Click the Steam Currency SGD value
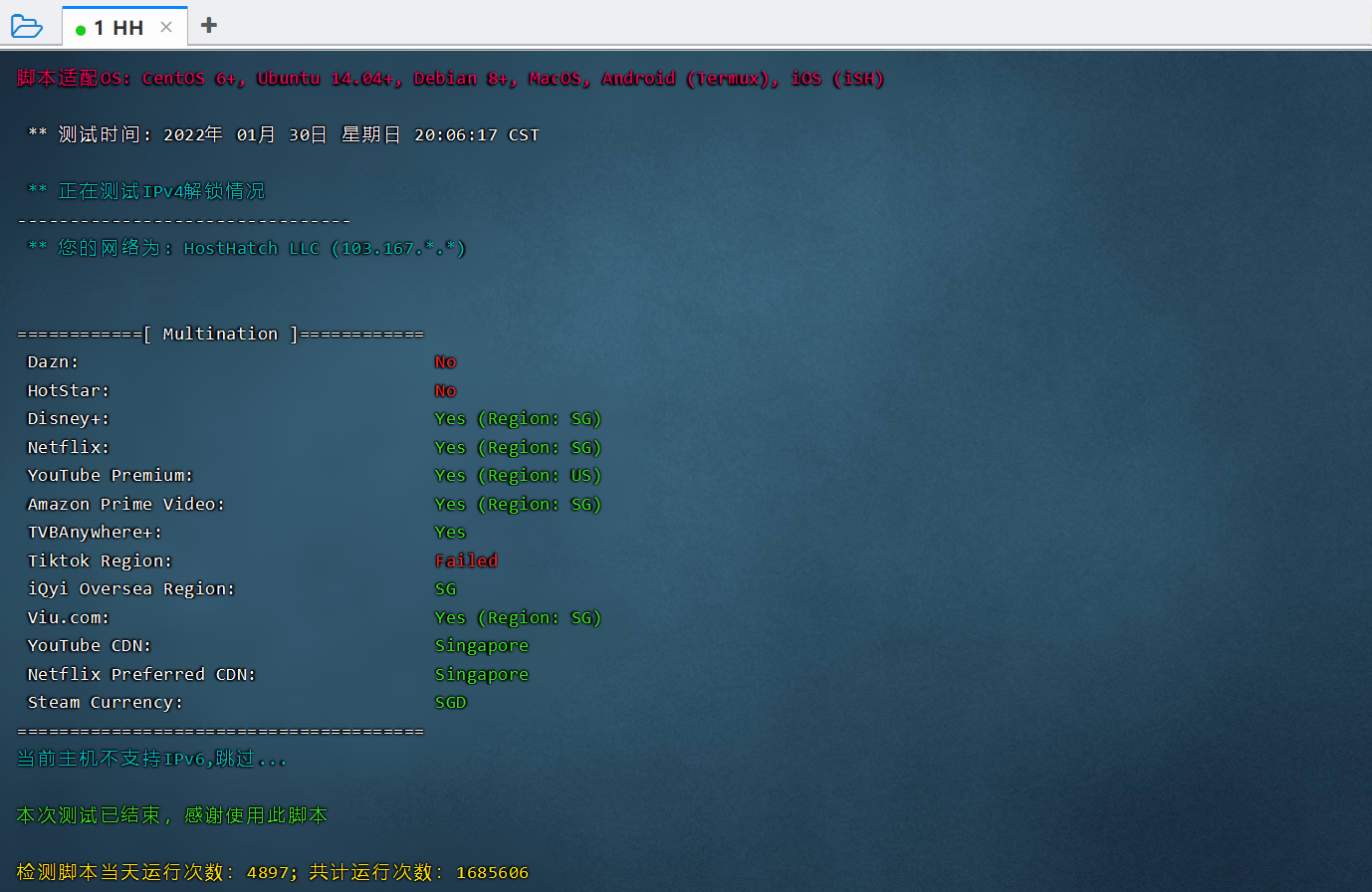This screenshot has height=892, width=1372. point(450,703)
